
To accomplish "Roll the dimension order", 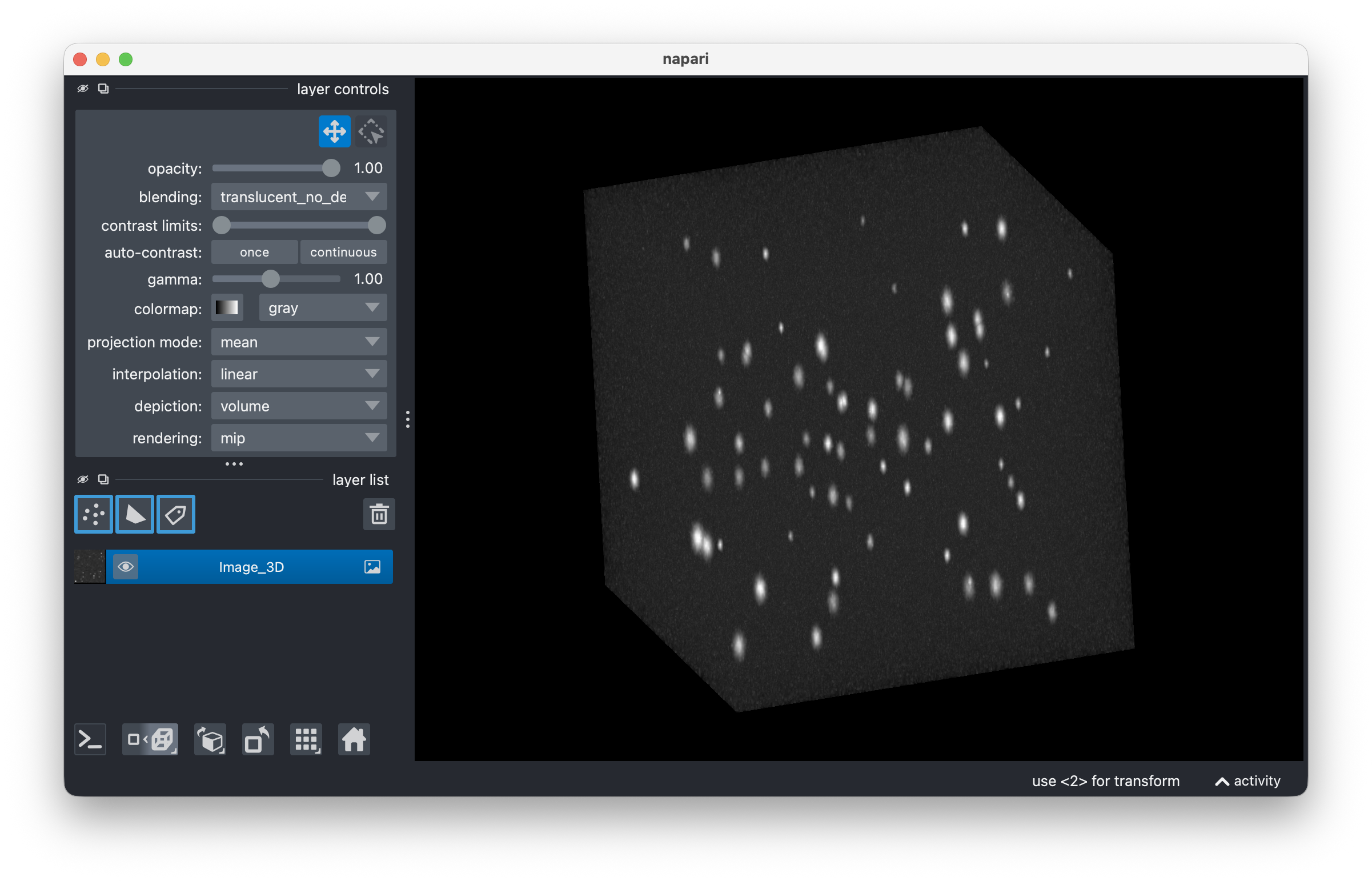I will pyautogui.click(x=210, y=740).
